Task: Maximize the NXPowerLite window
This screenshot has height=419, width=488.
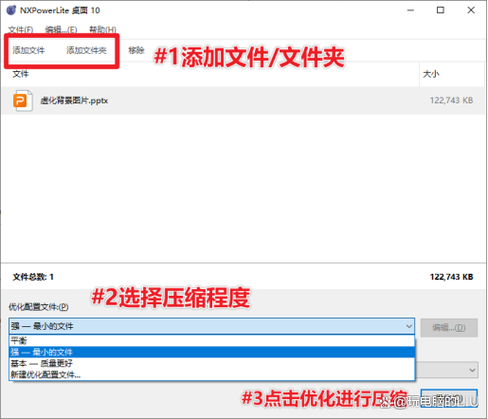Action: pyautogui.click(x=440, y=10)
